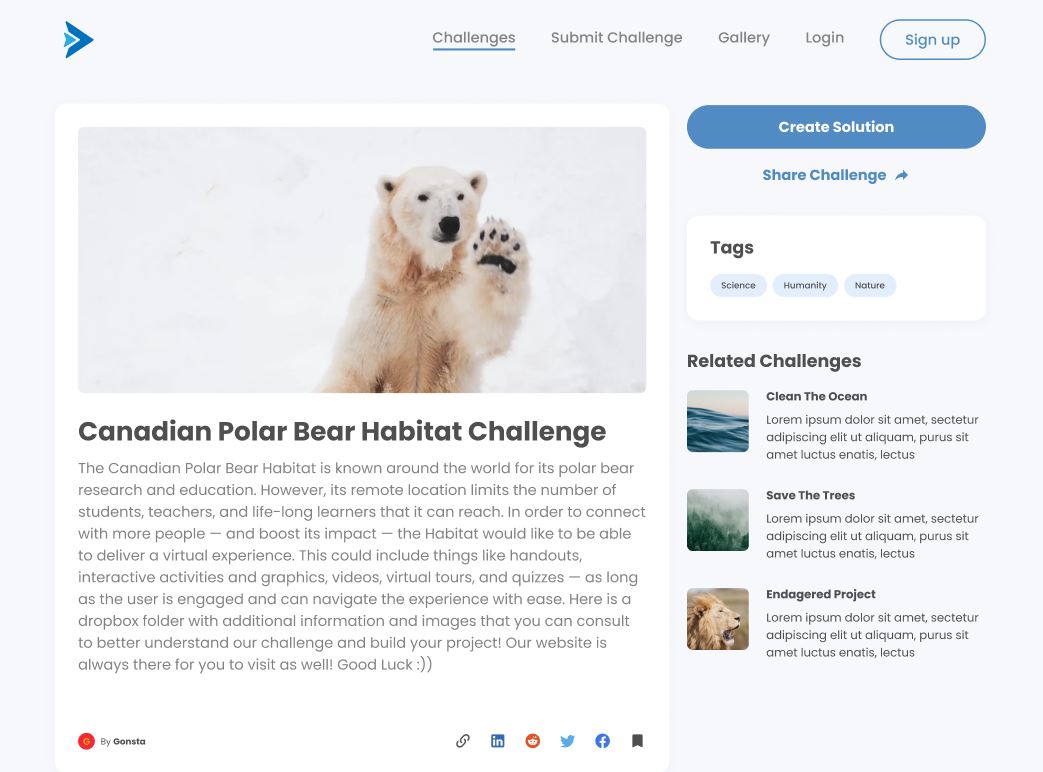Image resolution: width=1043 pixels, height=772 pixels.
Task: Click the blue arrow site logo
Action: 78,40
